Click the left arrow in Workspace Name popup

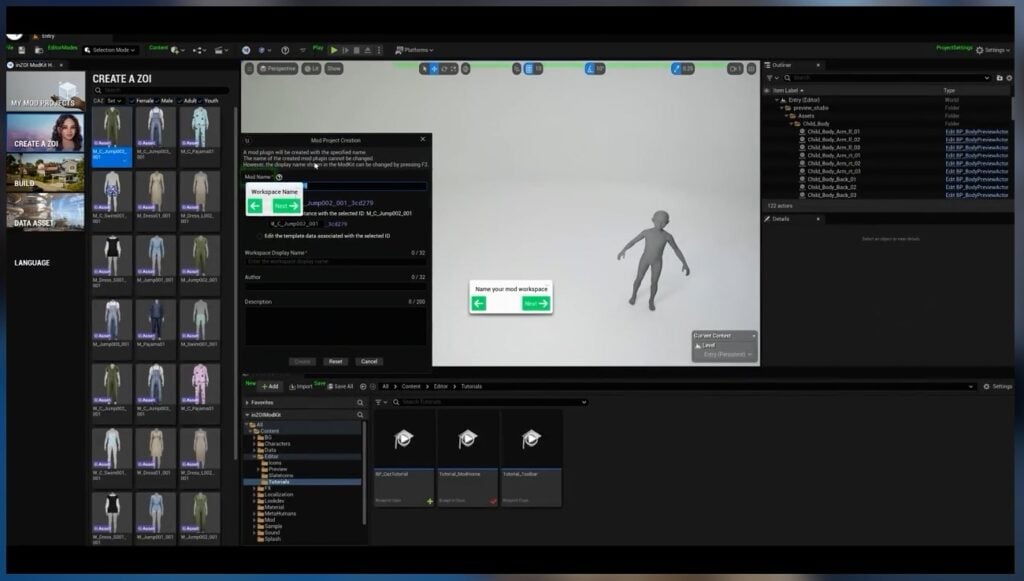pyautogui.click(x=255, y=205)
